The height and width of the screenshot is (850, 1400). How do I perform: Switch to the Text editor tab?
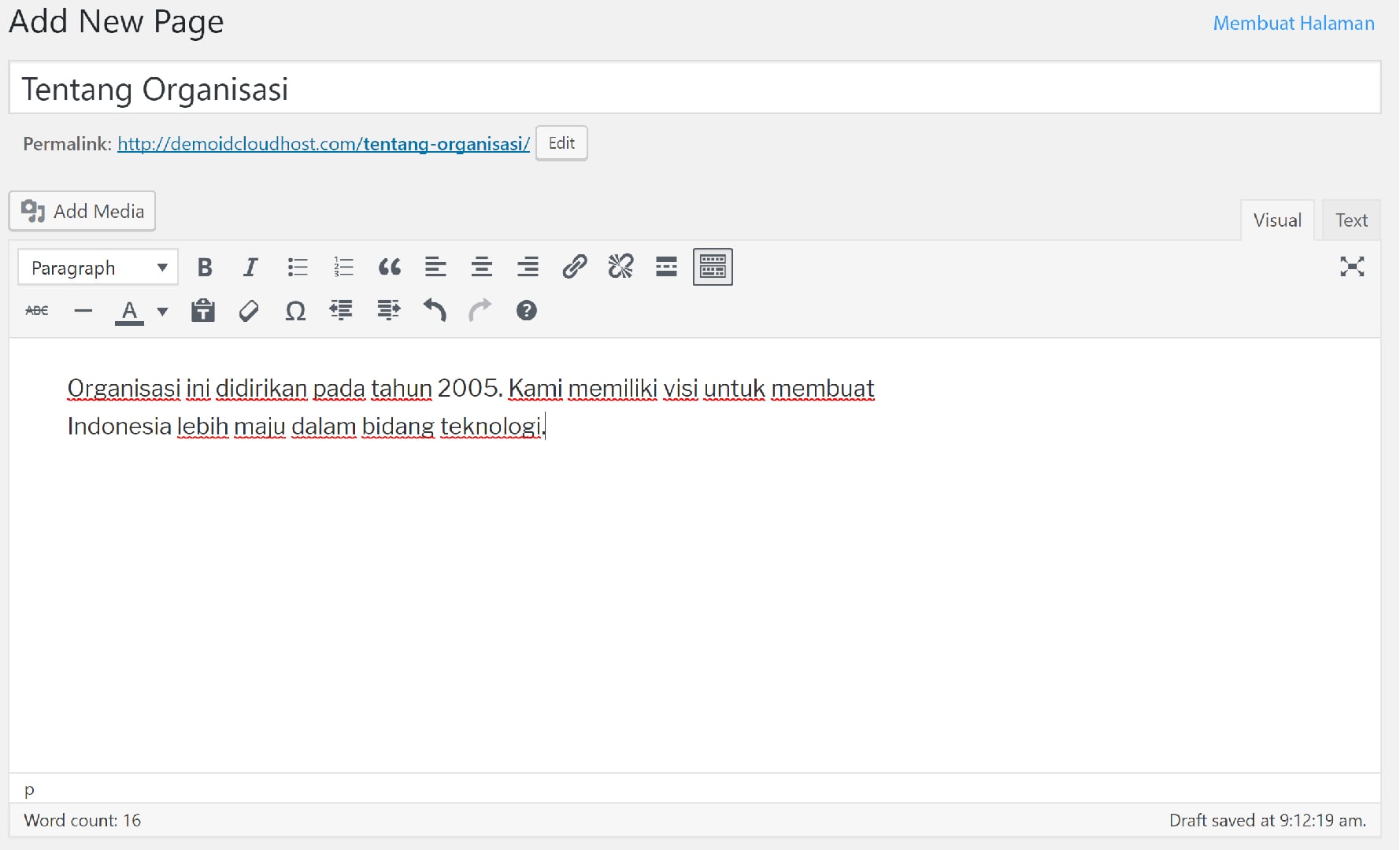[x=1351, y=220]
